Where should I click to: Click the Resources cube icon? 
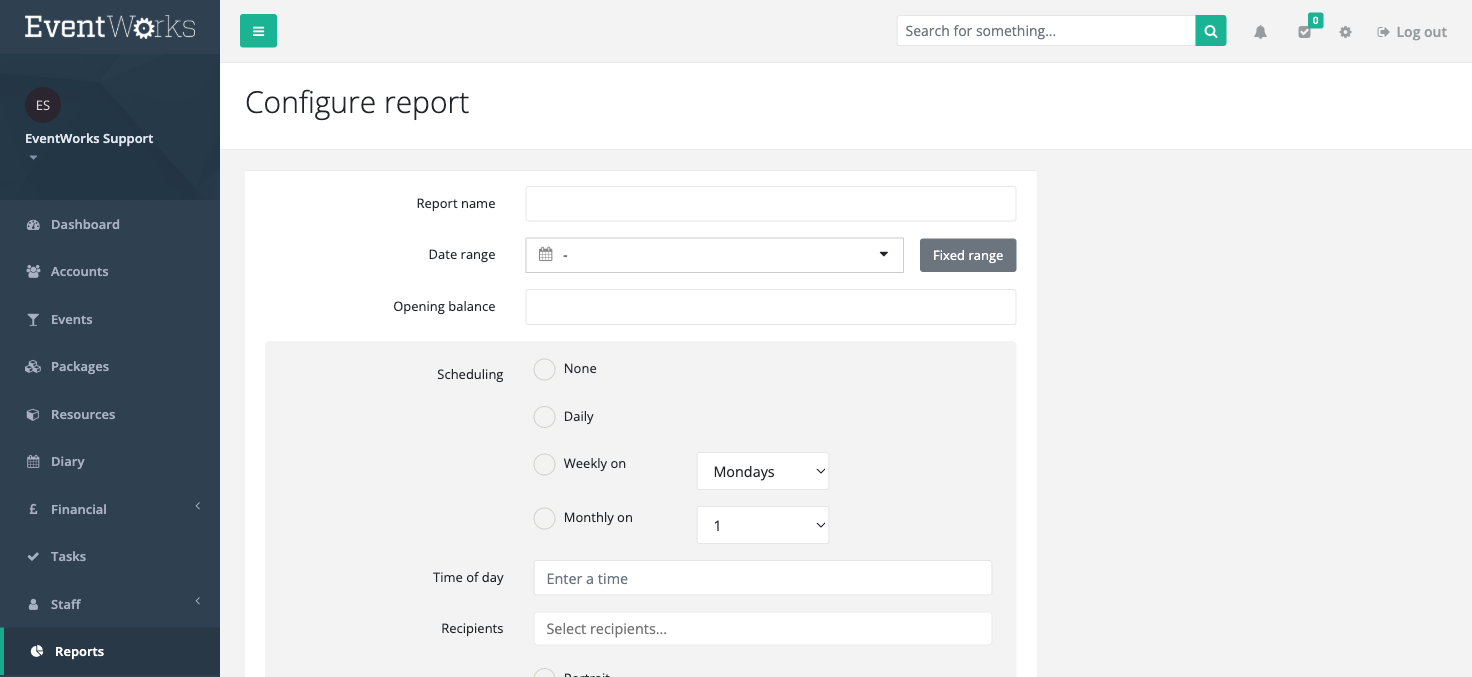33,415
